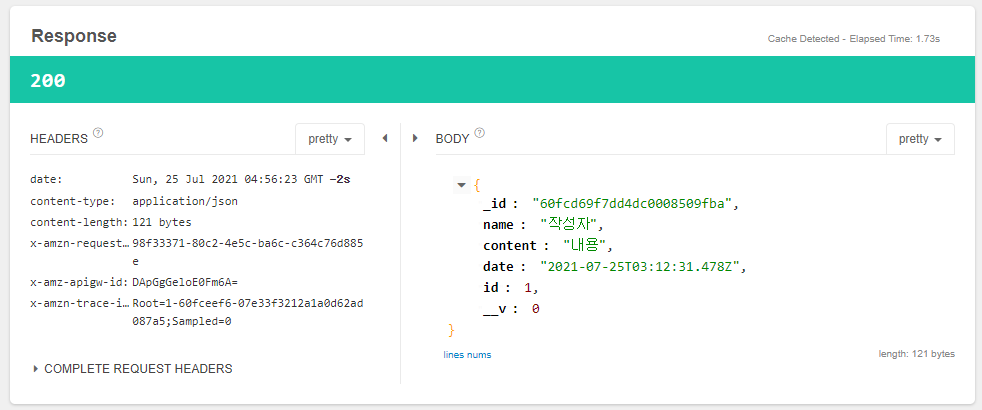Click the _id value in JSON body
This screenshot has width=982, height=410.
tap(634, 204)
